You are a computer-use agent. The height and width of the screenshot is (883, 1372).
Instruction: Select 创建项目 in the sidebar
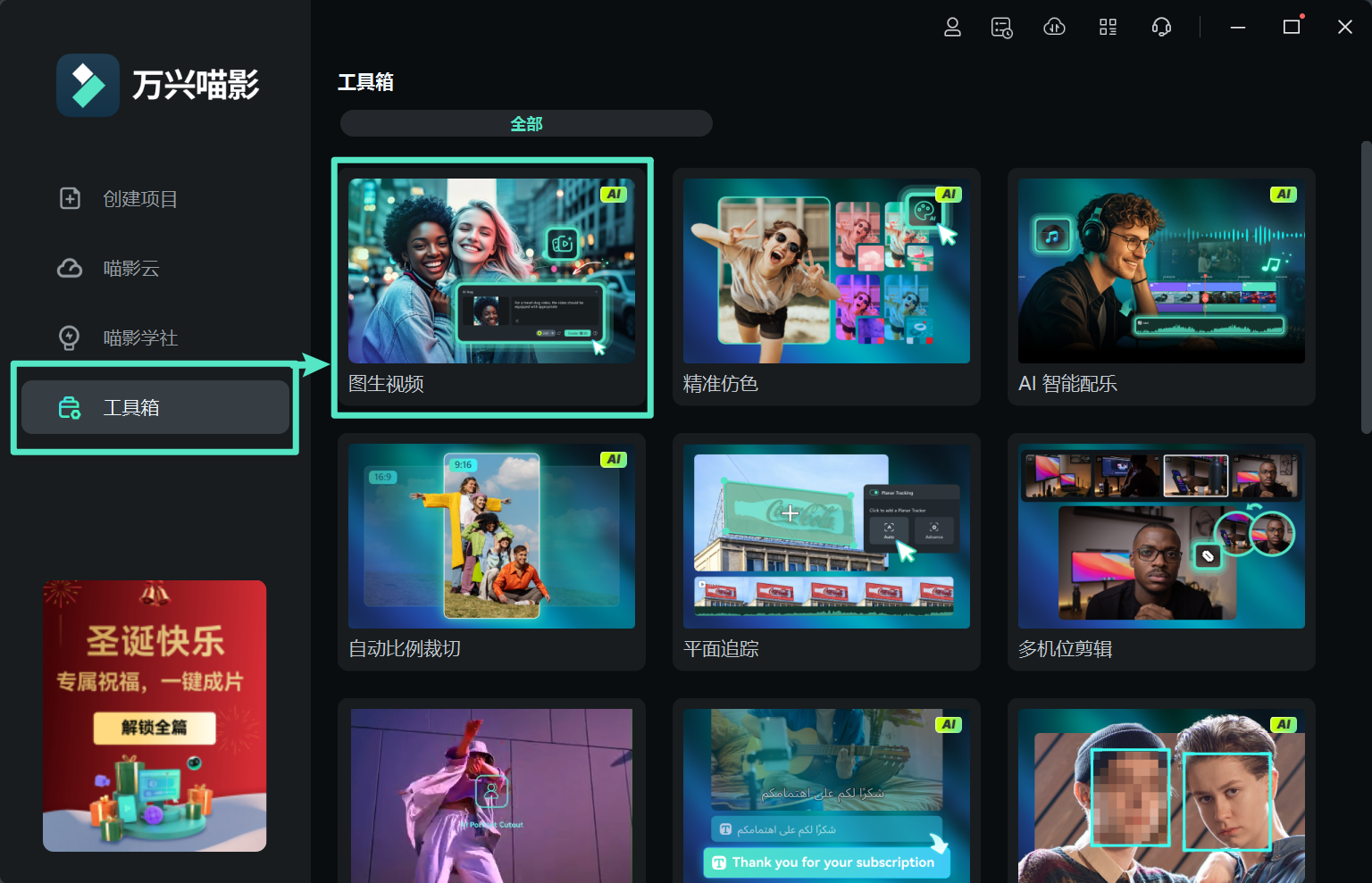pos(155,198)
